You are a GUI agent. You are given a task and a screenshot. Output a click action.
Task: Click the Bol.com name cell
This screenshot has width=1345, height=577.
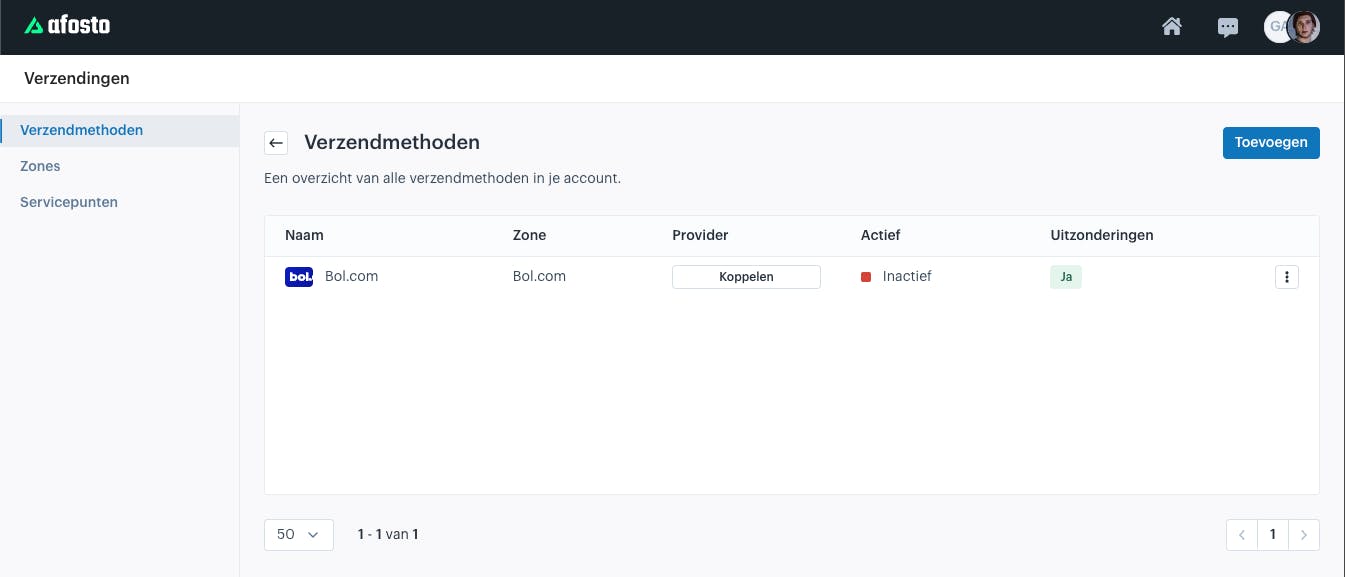(x=351, y=276)
